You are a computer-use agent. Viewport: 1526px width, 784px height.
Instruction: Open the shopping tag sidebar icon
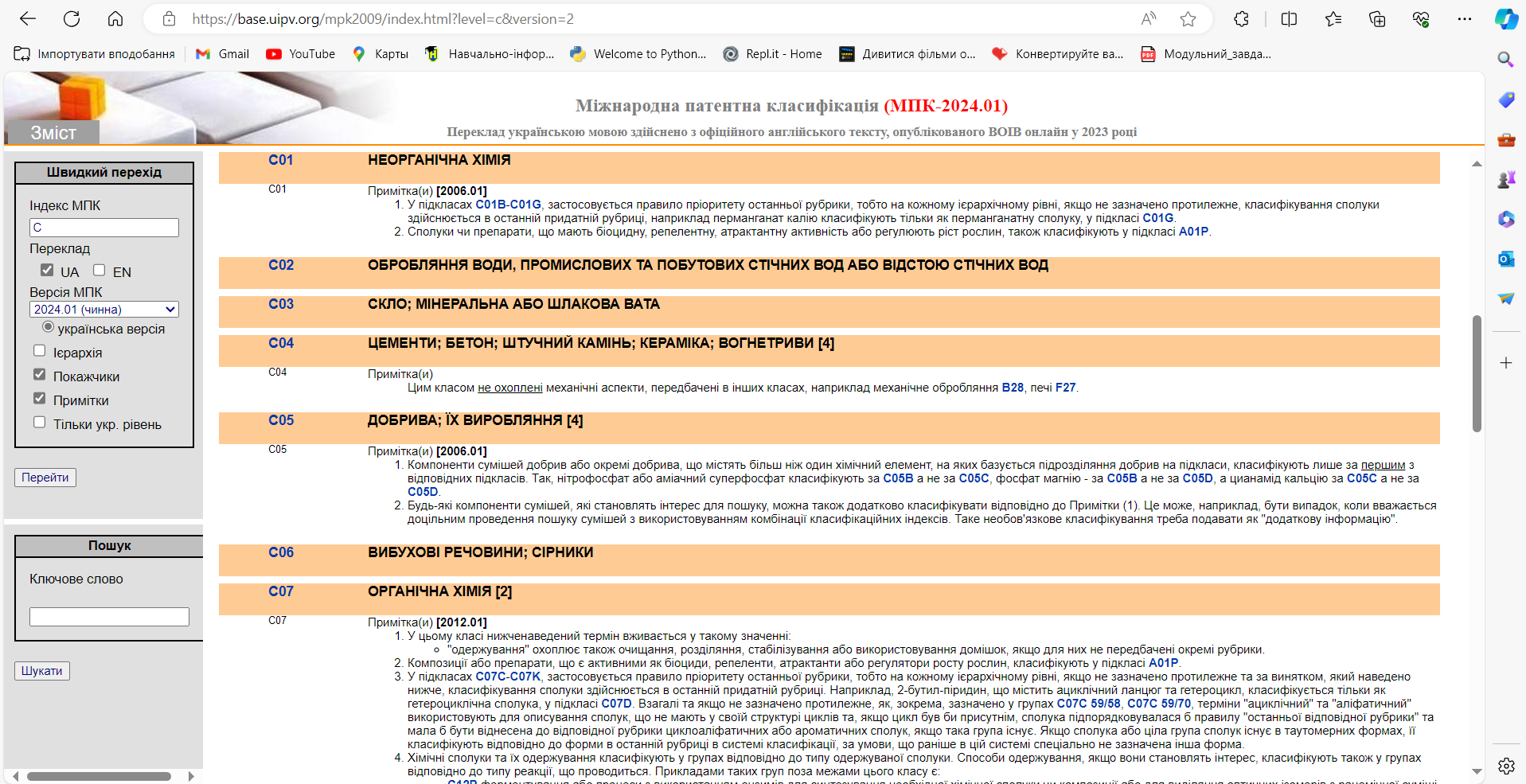click(x=1505, y=99)
